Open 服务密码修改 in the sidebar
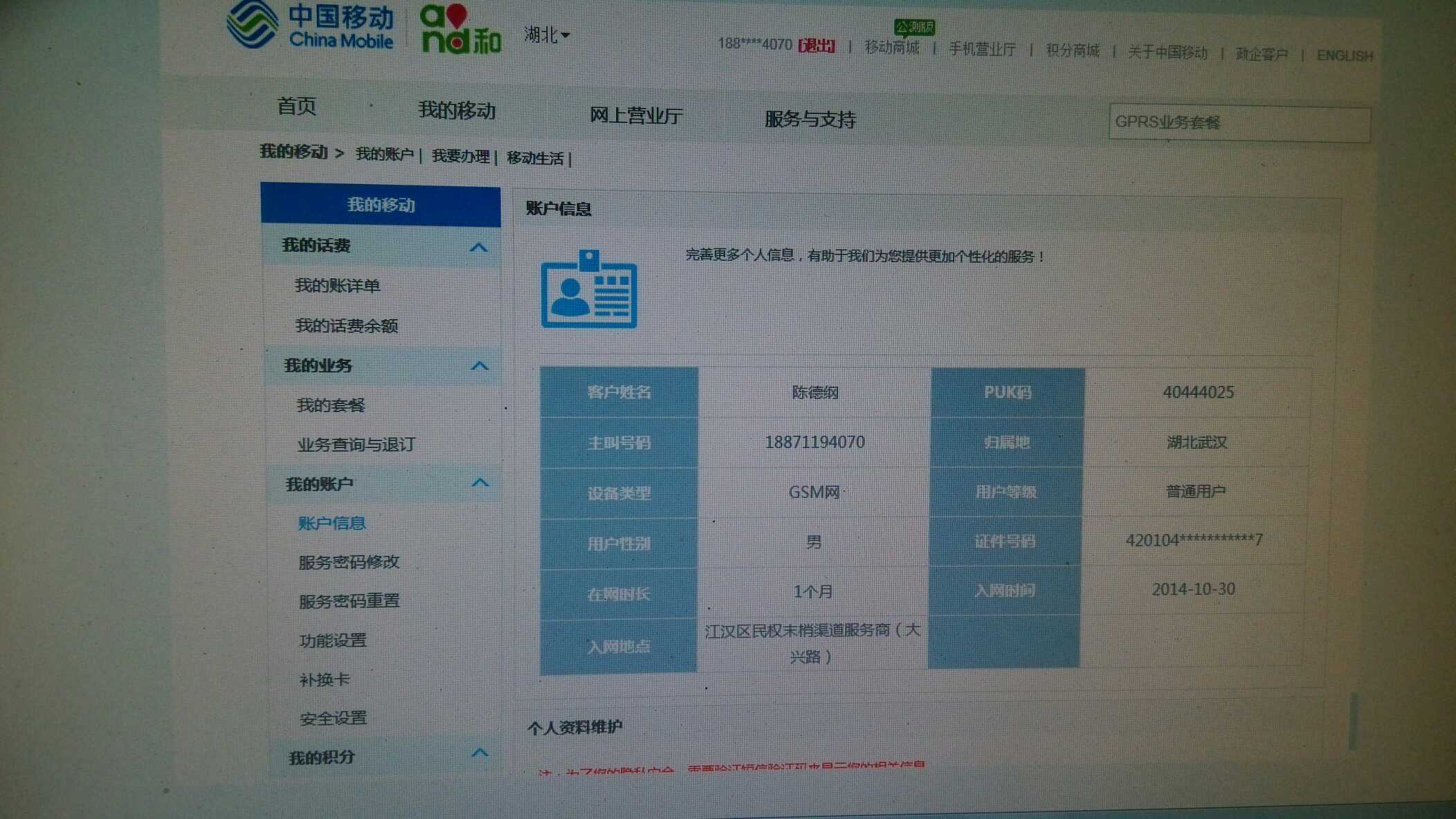Image resolution: width=1456 pixels, height=819 pixels. point(349,562)
